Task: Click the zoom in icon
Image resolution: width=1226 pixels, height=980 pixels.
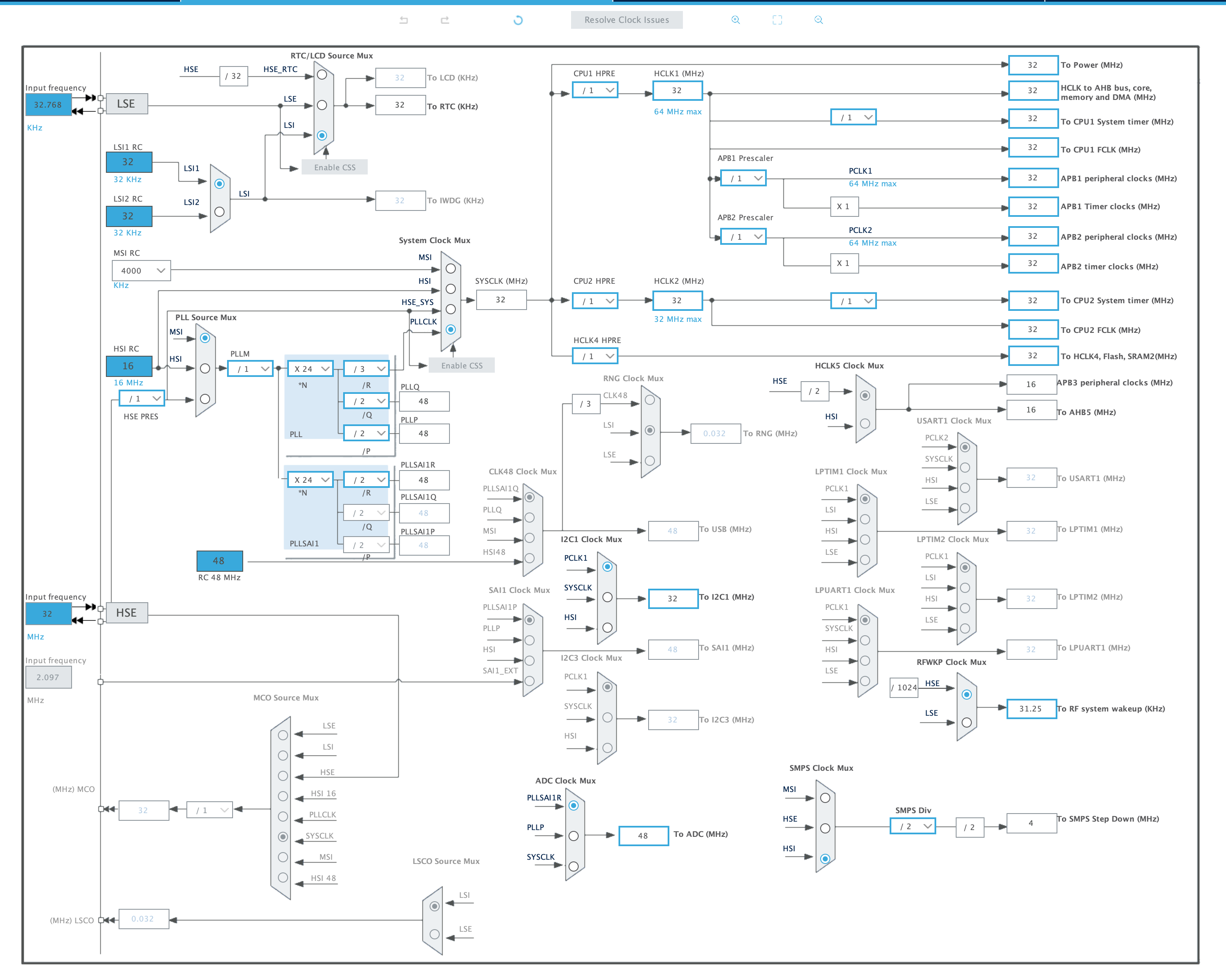Action: pyautogui.click(x=736, y=20)
